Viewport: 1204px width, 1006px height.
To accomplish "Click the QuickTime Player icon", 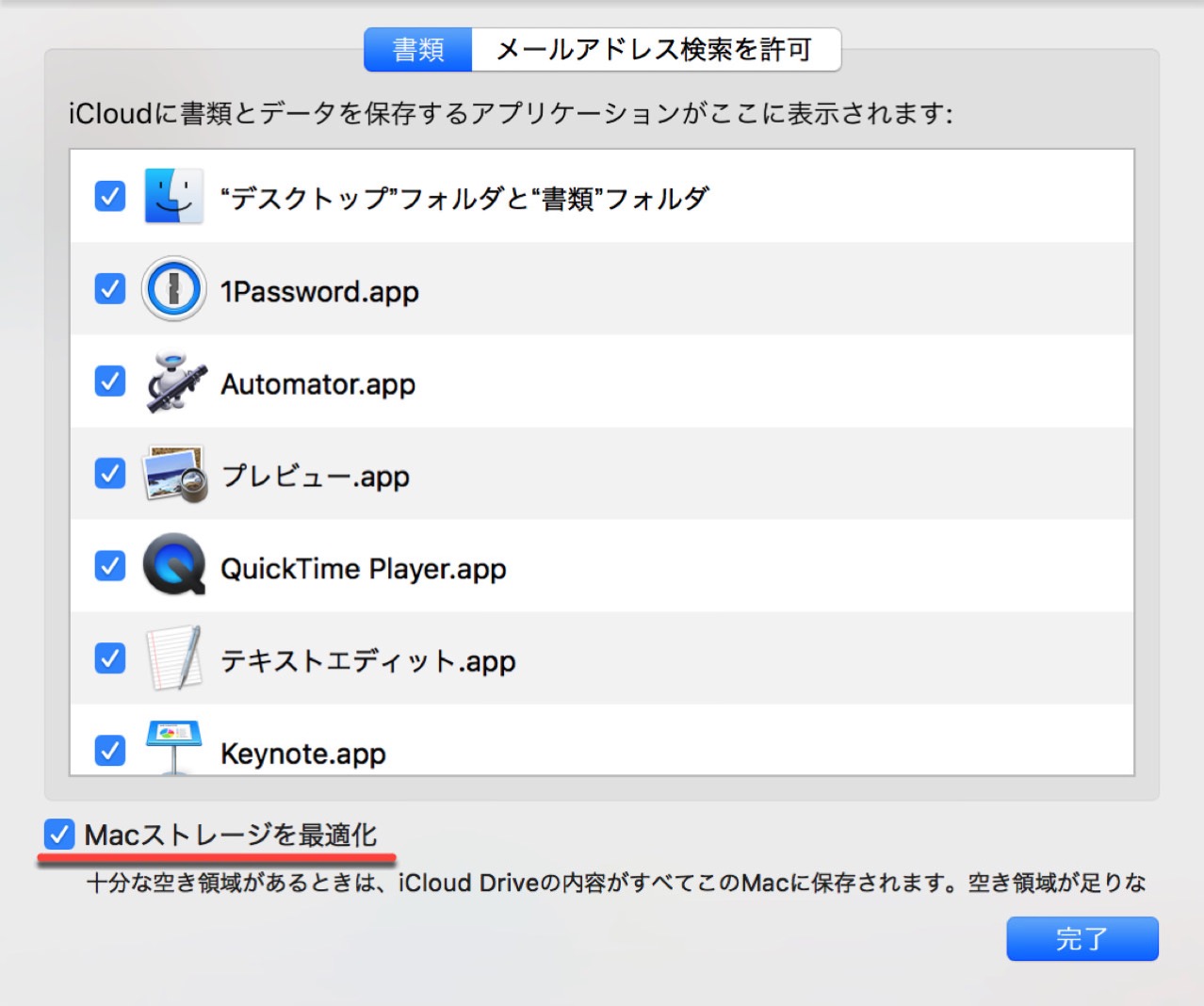I will [x=174, y=565].
